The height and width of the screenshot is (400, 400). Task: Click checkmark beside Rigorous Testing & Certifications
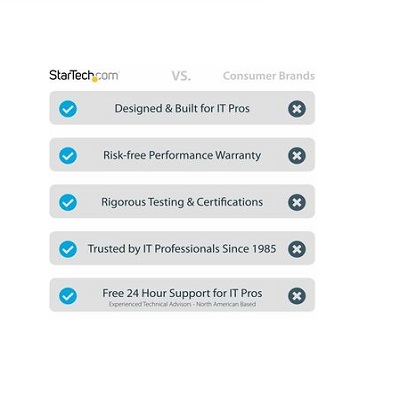click(x=68, y=202)
